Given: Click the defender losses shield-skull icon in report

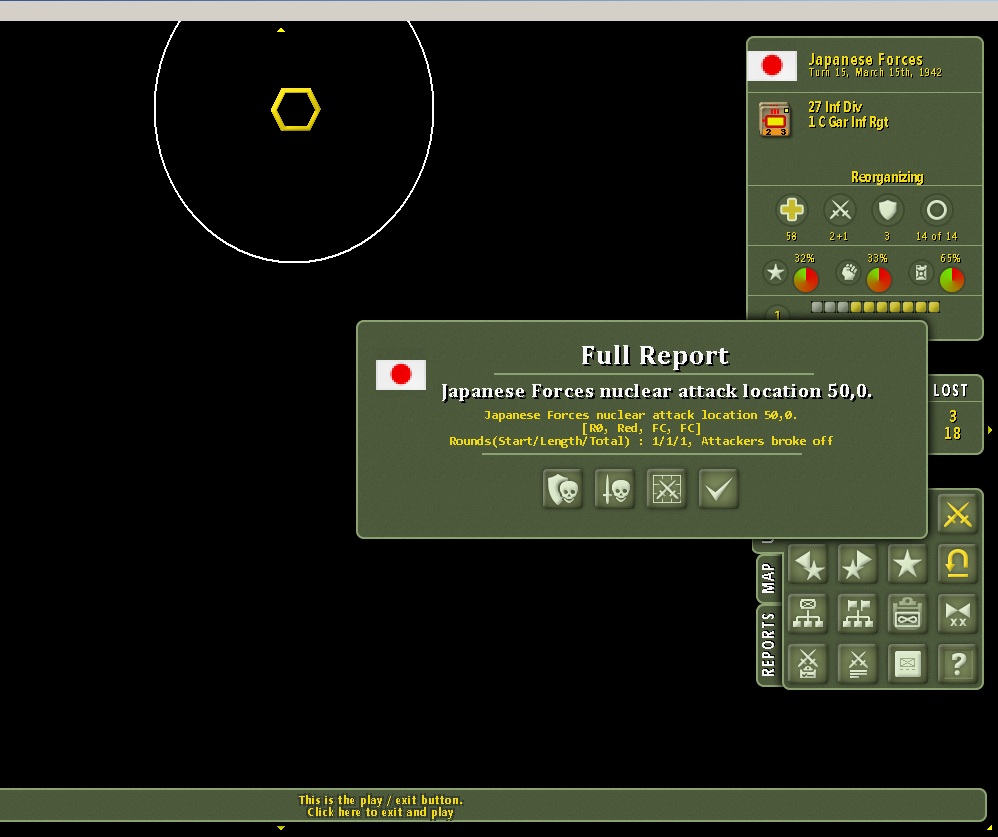Looking at the screenshot, I should 563,489.
